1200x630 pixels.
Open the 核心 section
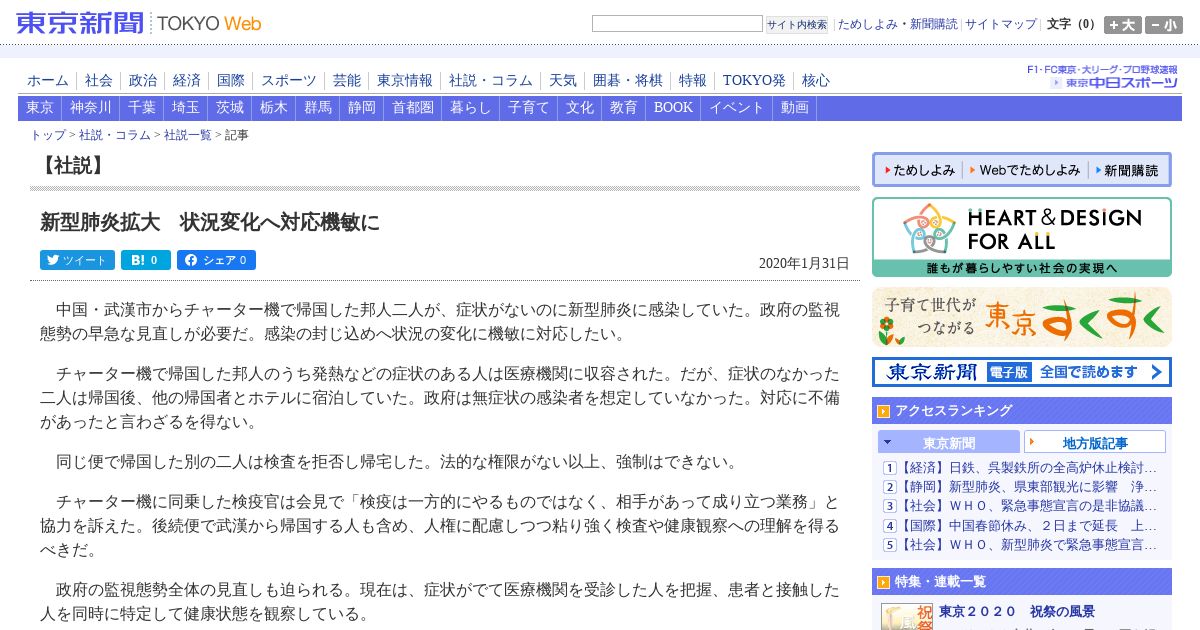point(816,81)
